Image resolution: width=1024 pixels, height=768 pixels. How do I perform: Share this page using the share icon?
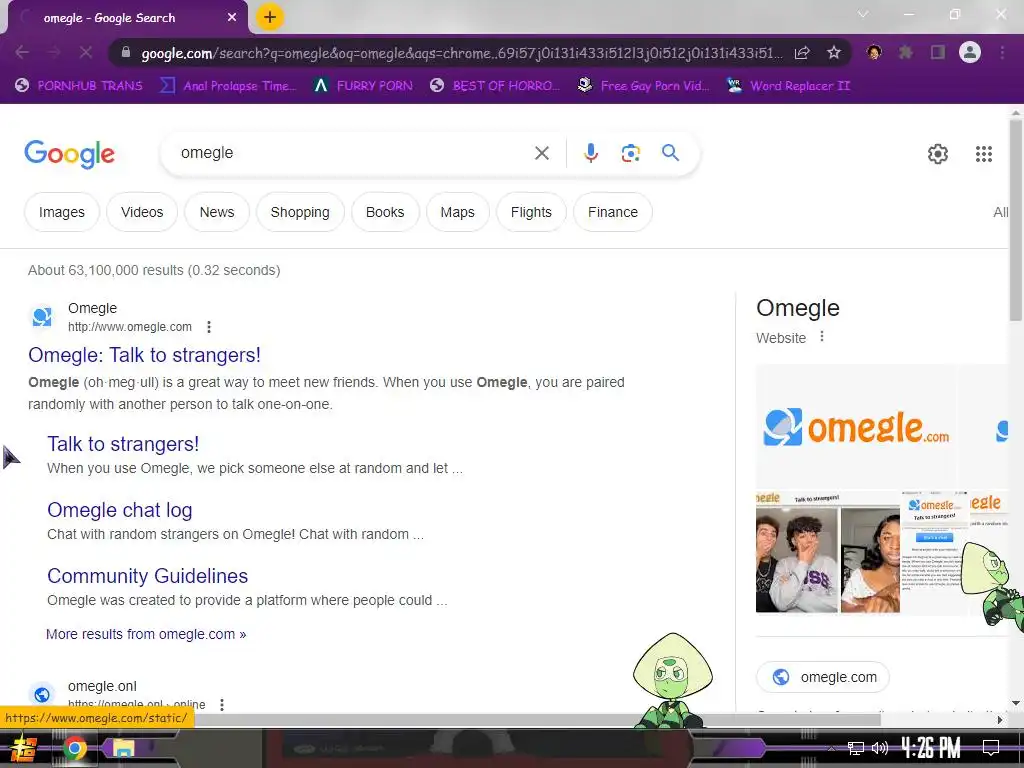click(x=802, y=53)
